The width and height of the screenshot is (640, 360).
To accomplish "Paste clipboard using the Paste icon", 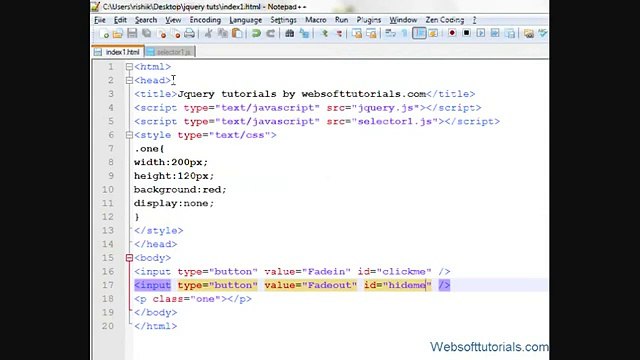I will point(237,33).
